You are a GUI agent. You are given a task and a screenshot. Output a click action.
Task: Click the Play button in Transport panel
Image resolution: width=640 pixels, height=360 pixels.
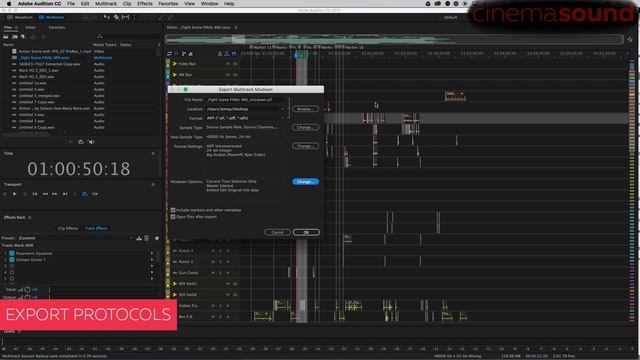[14, 194]
